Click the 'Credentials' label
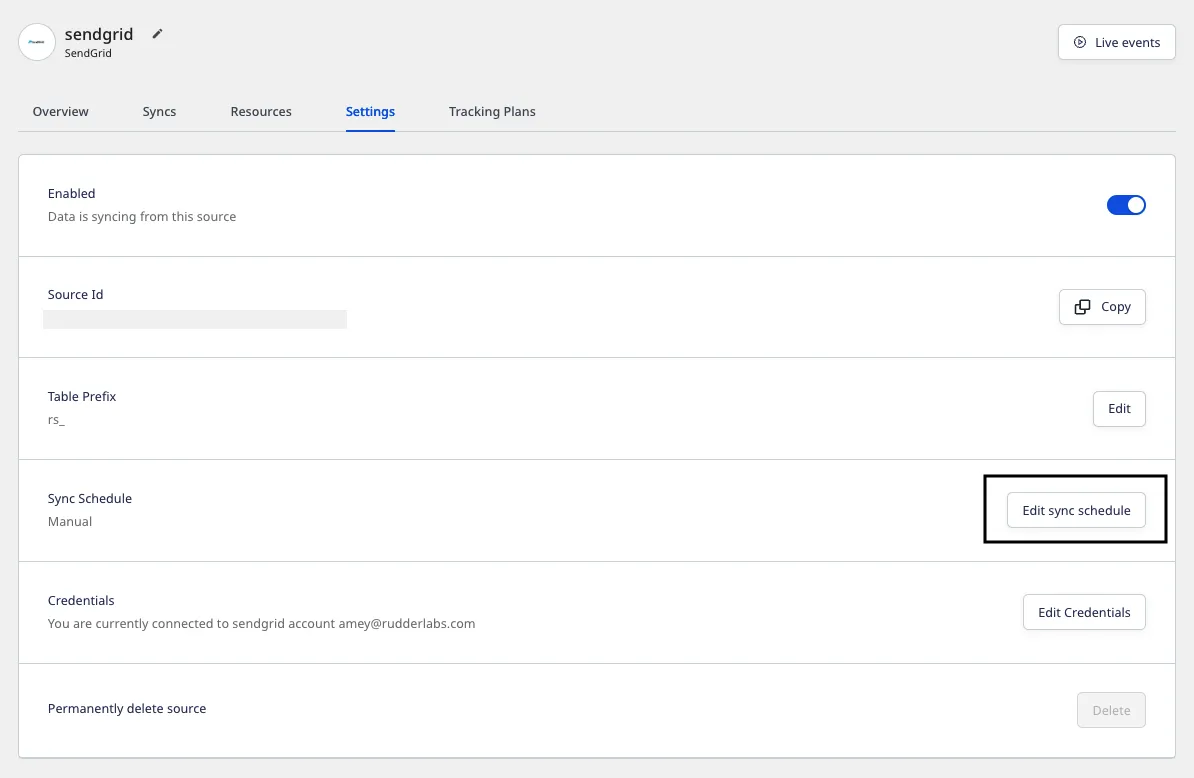Viewport: 1194px width, 778px height. [81, 600]
